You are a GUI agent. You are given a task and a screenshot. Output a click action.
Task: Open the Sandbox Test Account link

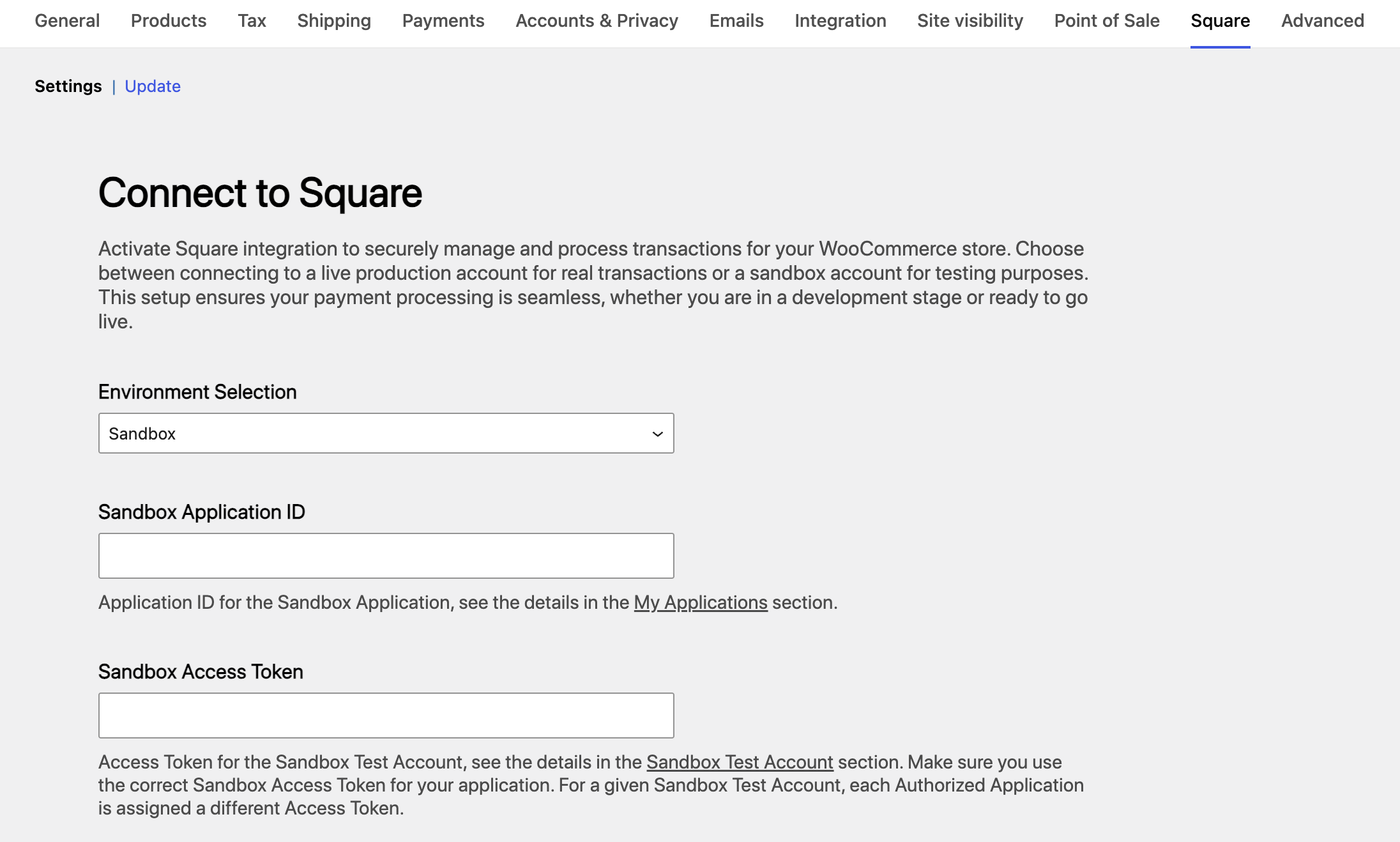click(x=740, y=762)
